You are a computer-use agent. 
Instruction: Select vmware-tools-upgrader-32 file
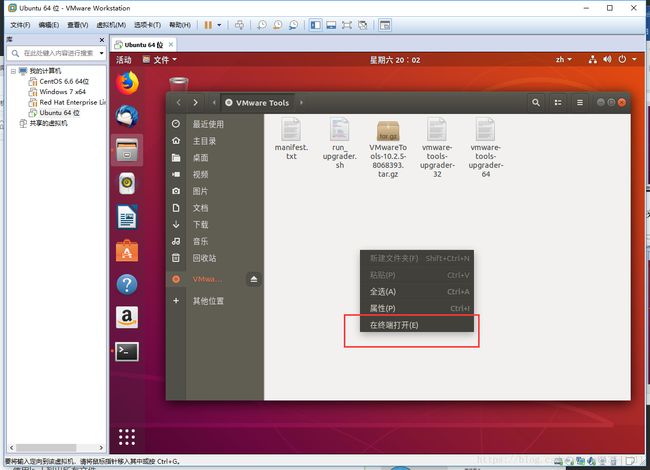click(x=437, y=148)
